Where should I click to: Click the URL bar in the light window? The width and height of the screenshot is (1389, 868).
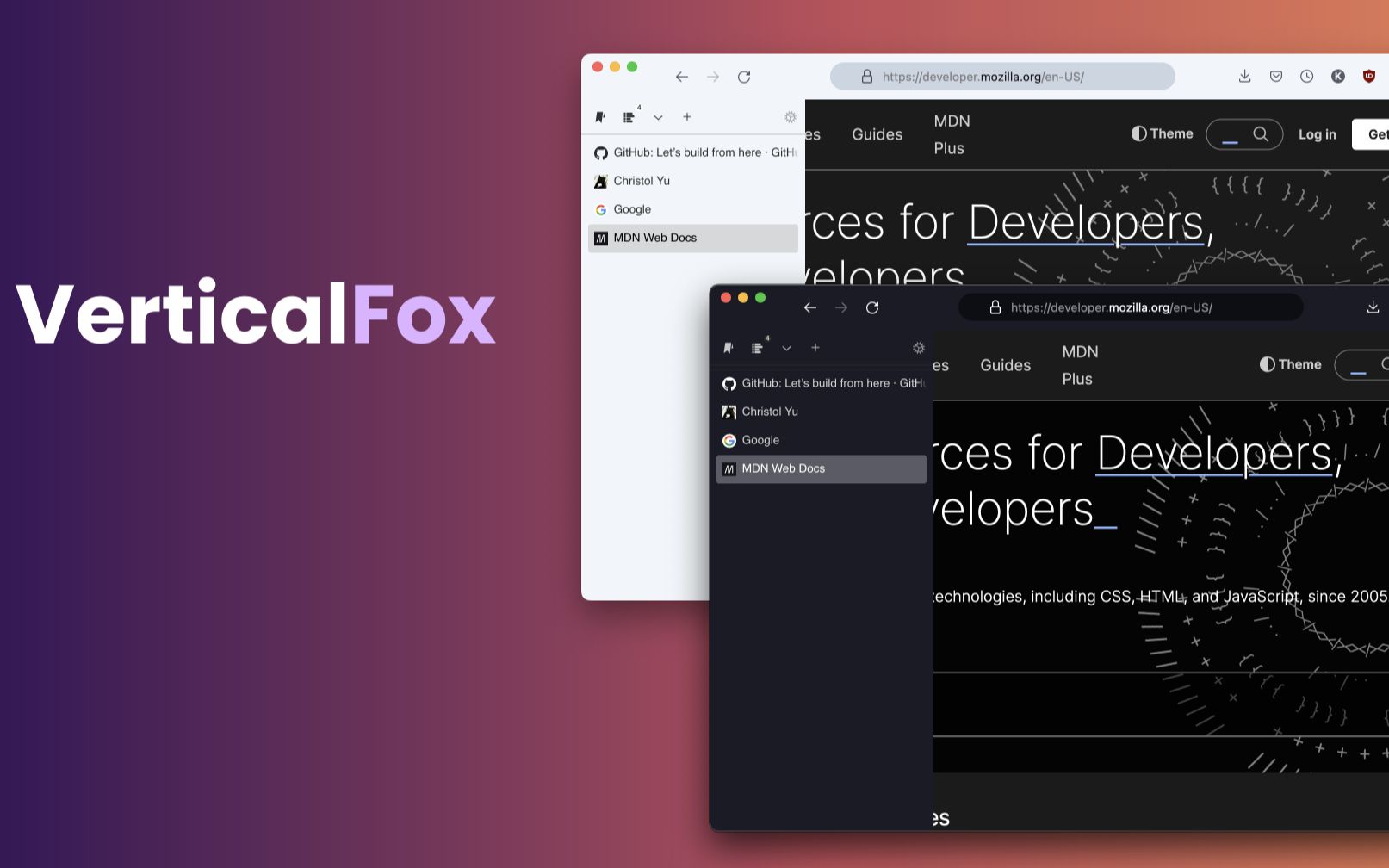coord(1002,77)
